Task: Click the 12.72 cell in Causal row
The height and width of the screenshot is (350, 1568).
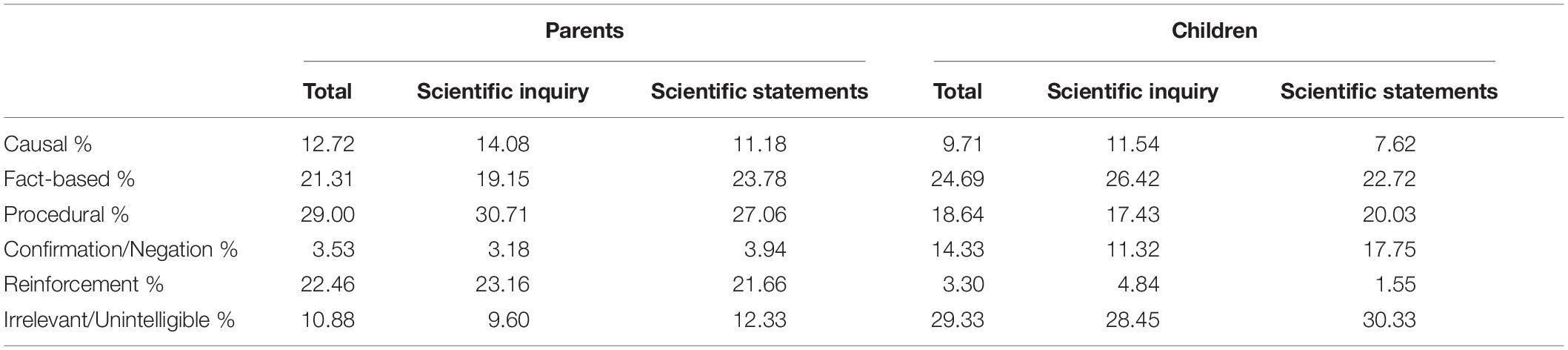Action: click(327, 144)
